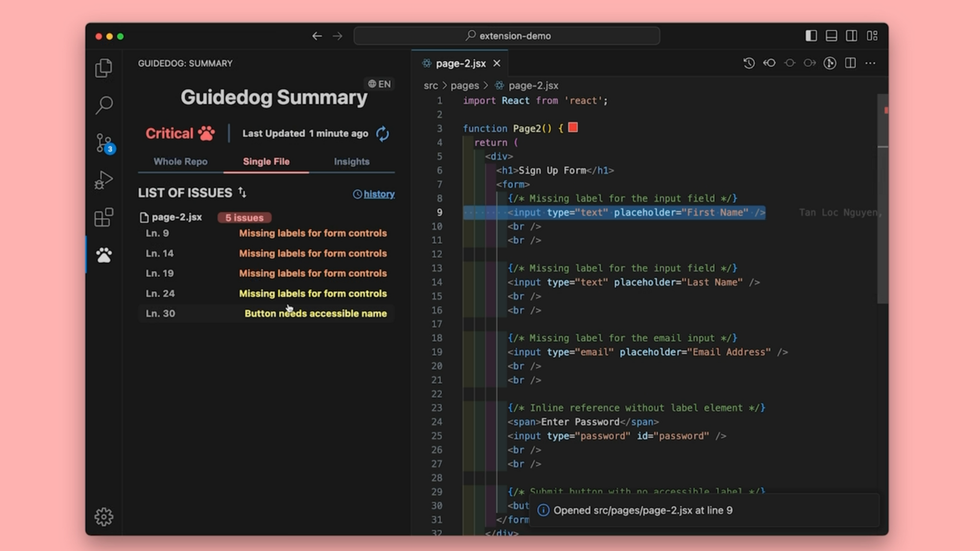
Task: Click the src breadcrumb segment
Action: coord(431,86)
